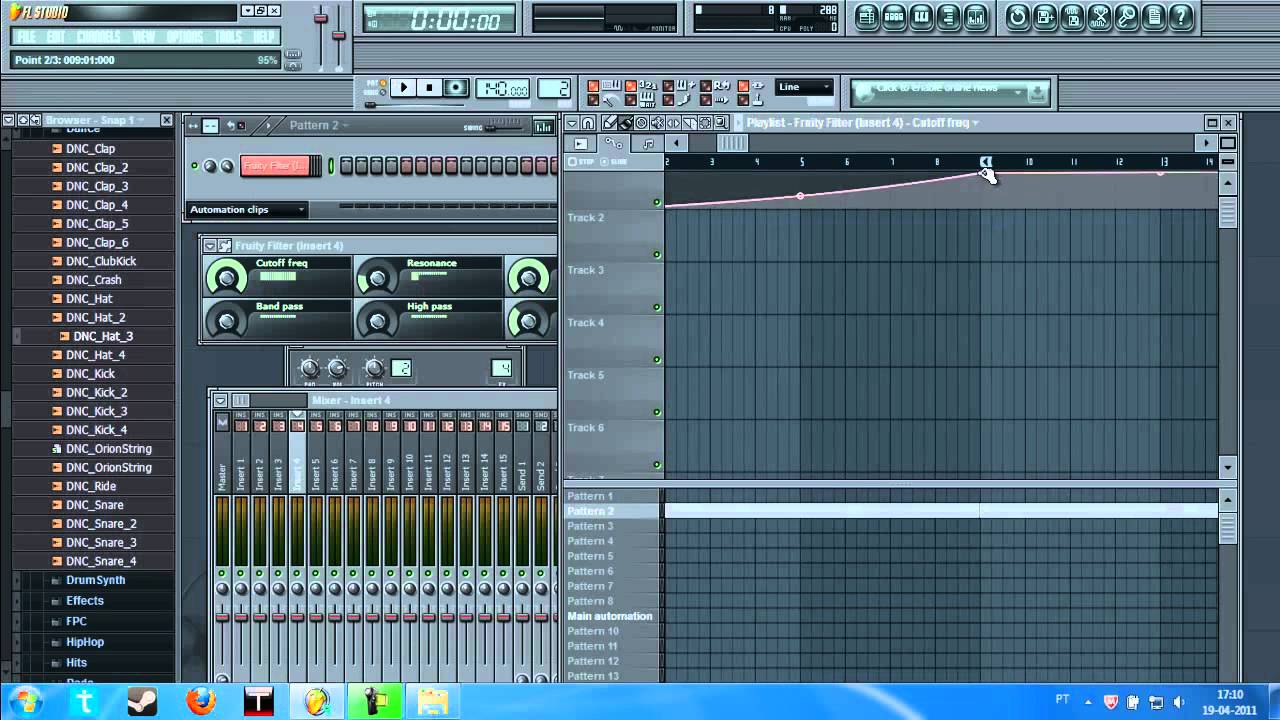Open the FILE menu
The image size is (1280, 720).
(x=27, y=37)
